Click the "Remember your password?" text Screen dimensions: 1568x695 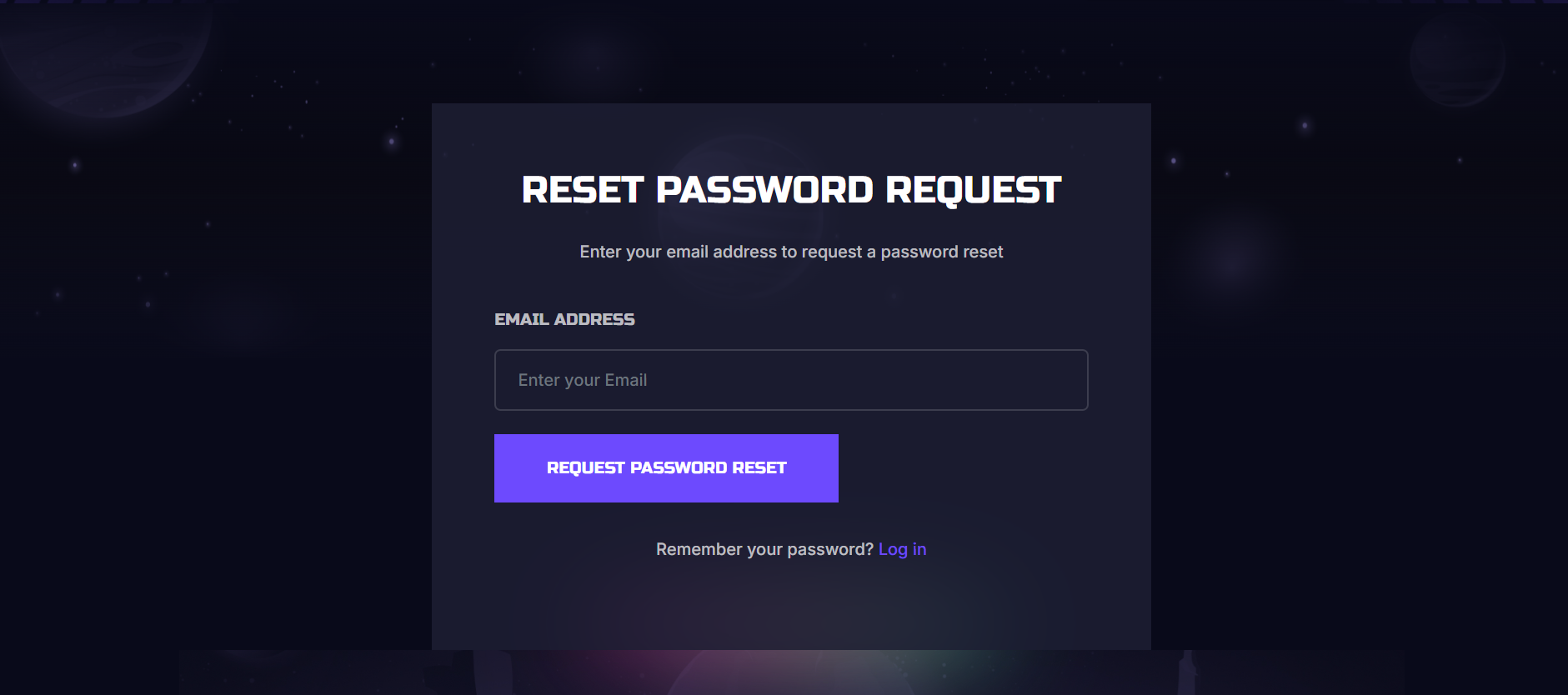pyautogui.click(x=764, y=549)
